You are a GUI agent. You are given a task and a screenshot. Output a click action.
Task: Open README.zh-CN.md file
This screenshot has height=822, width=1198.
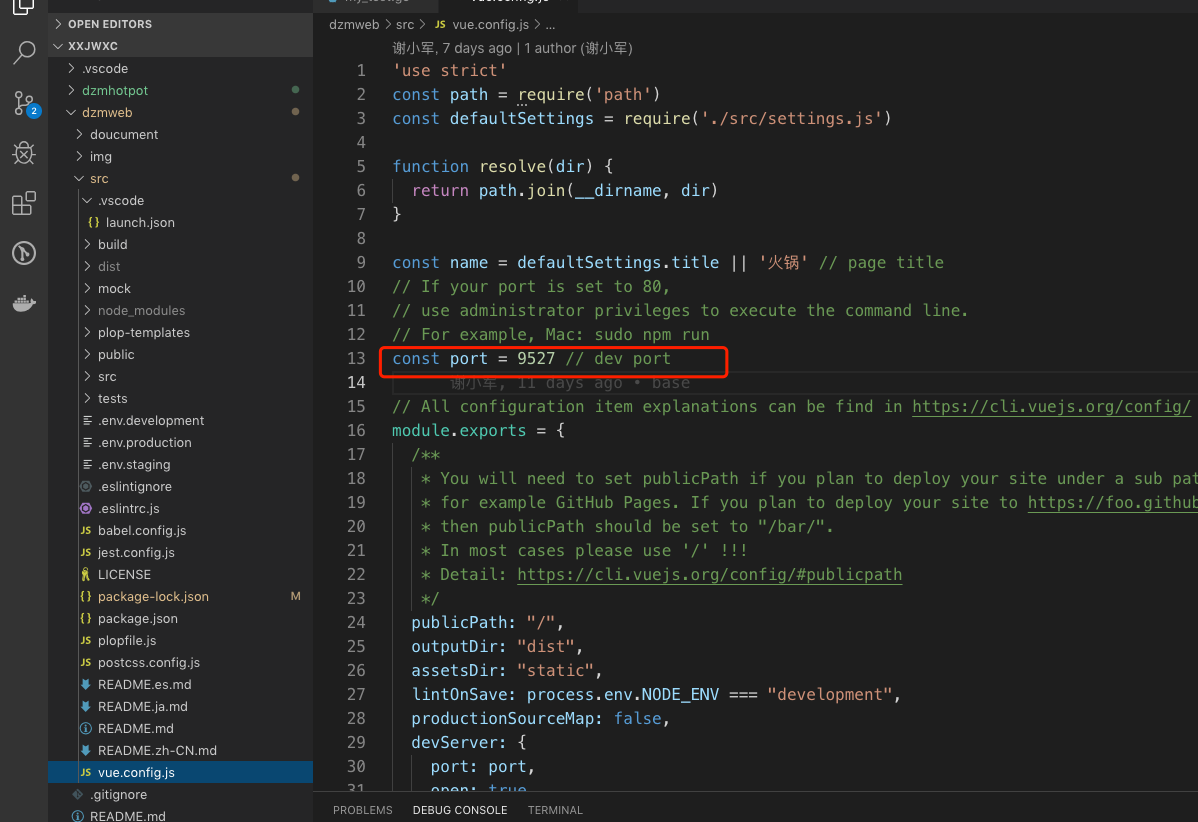(180, 750)
